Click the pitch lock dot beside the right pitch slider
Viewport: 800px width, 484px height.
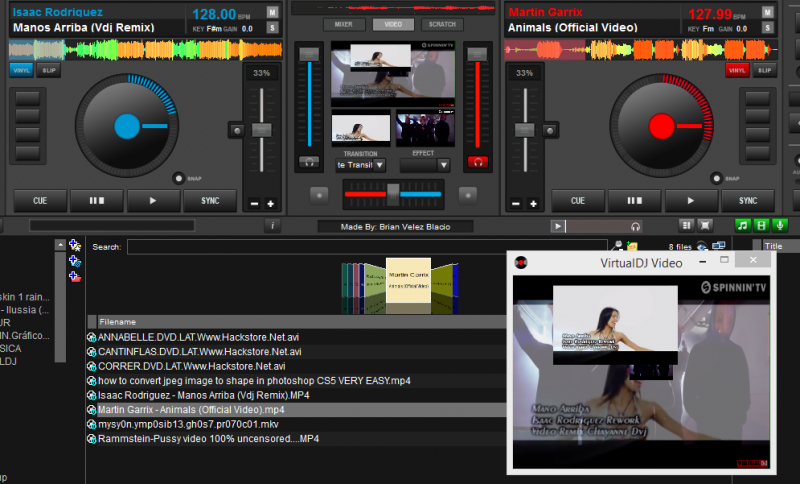tap(549, 131)
